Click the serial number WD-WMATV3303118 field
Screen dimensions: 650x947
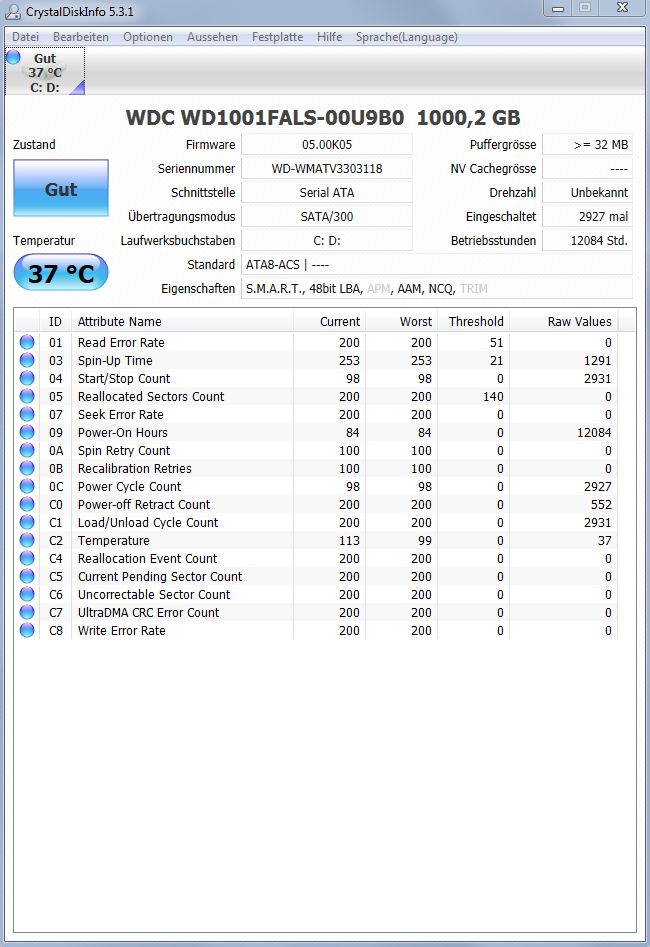pyautogui.click(x=327, y=169)
